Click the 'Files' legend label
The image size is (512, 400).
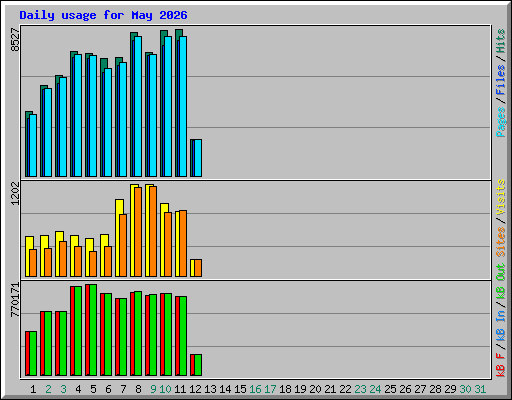click(x=501, y=80)
